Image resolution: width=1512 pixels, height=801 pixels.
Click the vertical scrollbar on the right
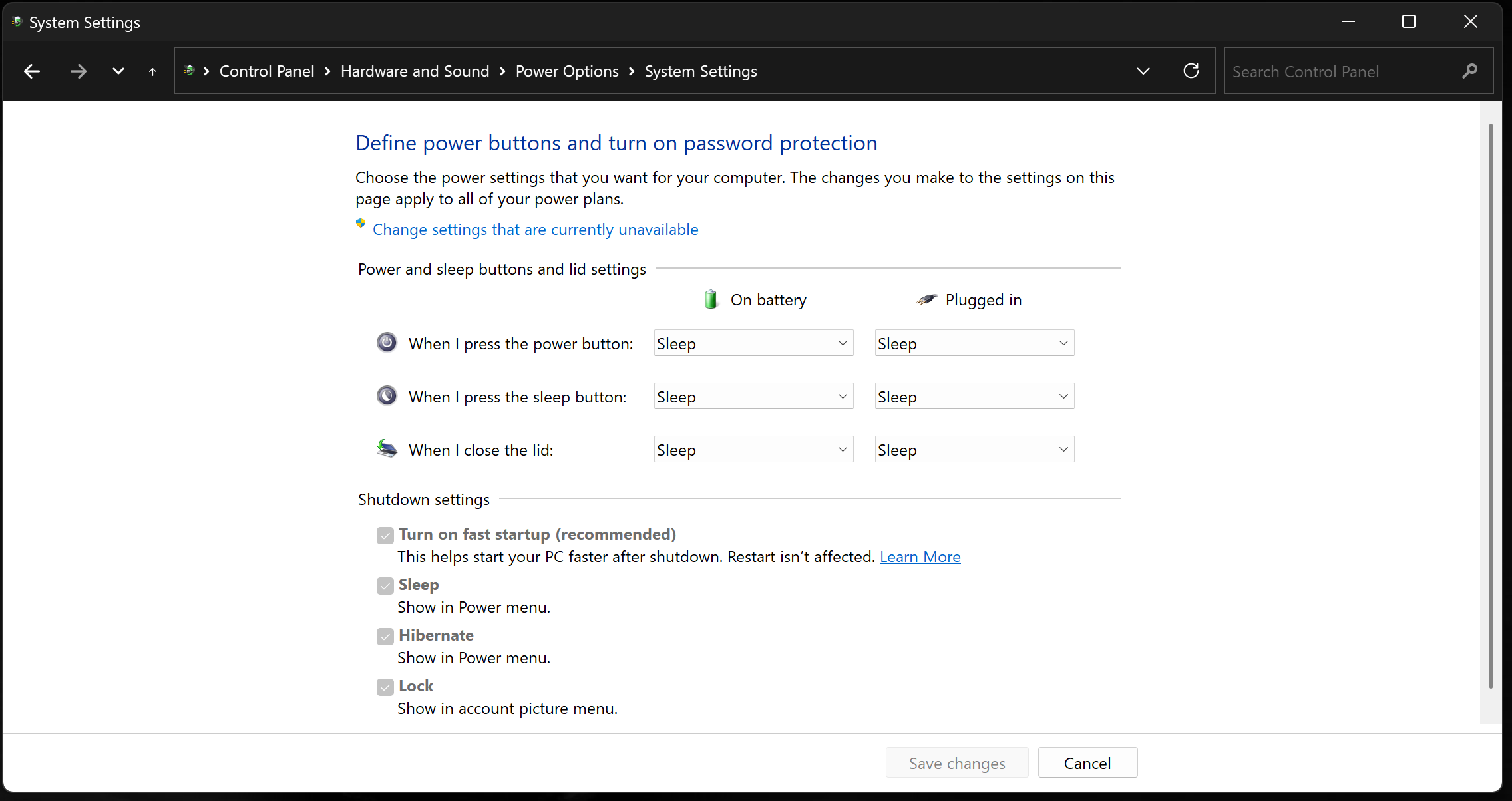pyautogui.click(x=1491, y=406)
